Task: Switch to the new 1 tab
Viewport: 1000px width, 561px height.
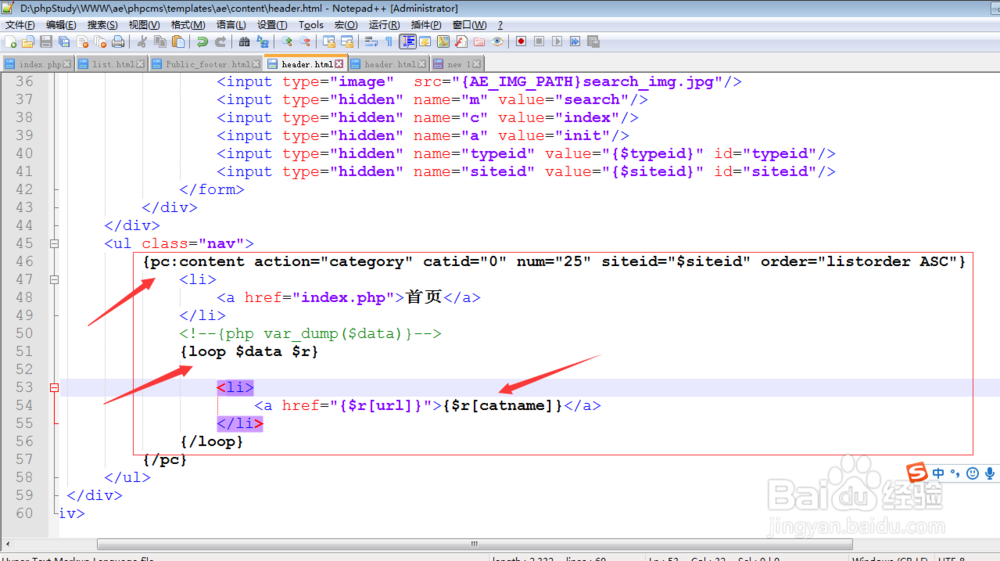Action: (459, 64)
